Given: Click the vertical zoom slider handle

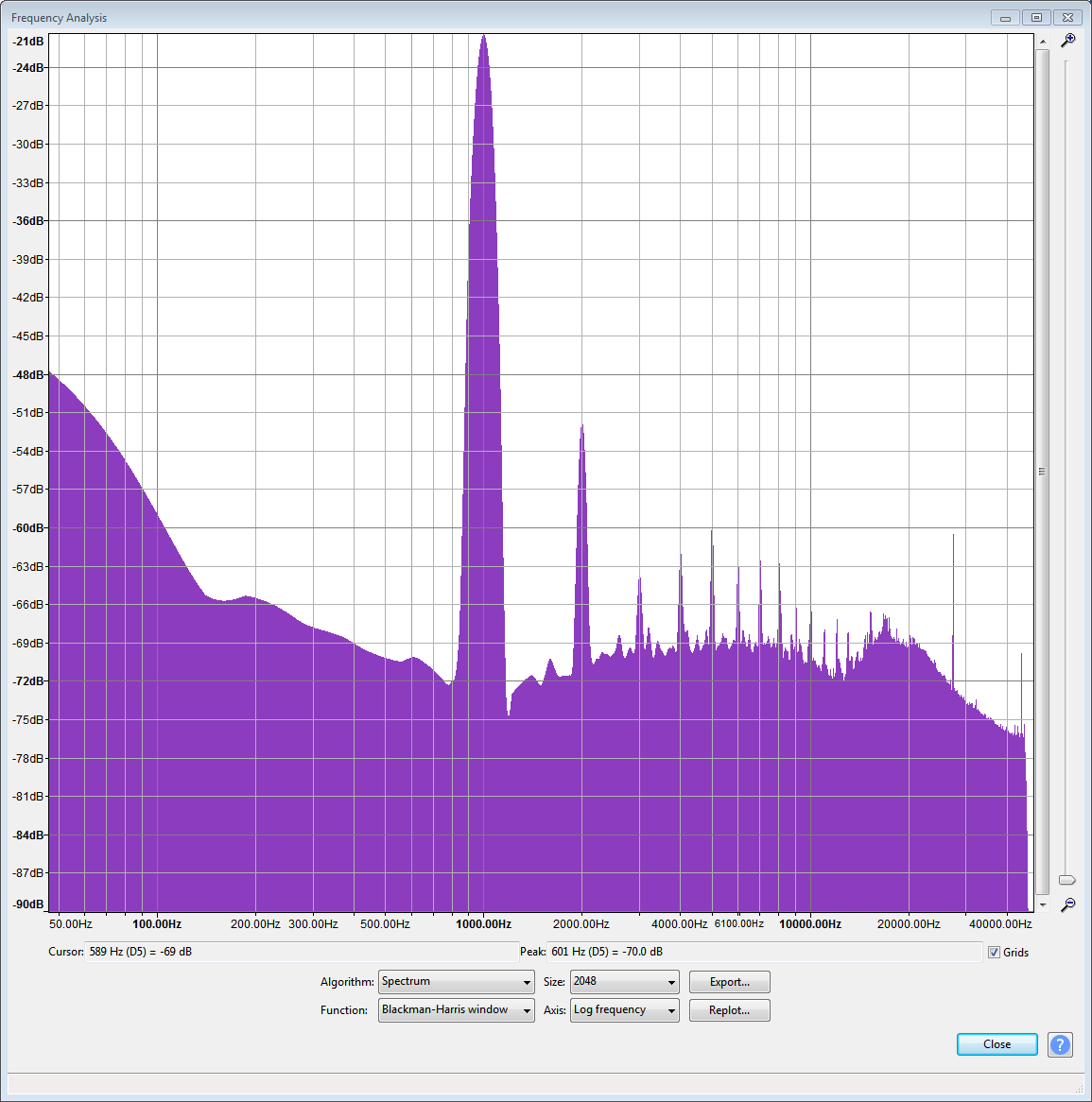Looking at the screenshot, I should click(1066, 880).
